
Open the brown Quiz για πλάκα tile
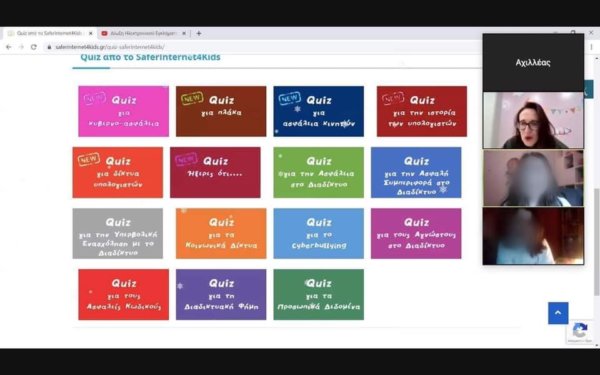coord(221,111)
